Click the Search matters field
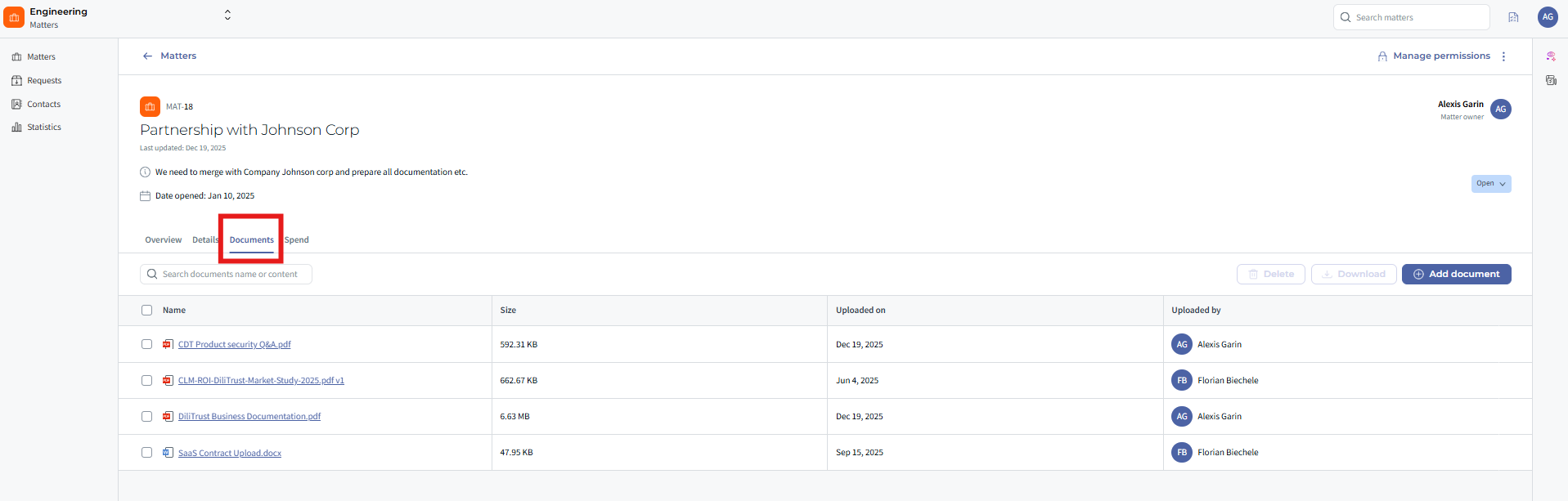 point(1411,17)
